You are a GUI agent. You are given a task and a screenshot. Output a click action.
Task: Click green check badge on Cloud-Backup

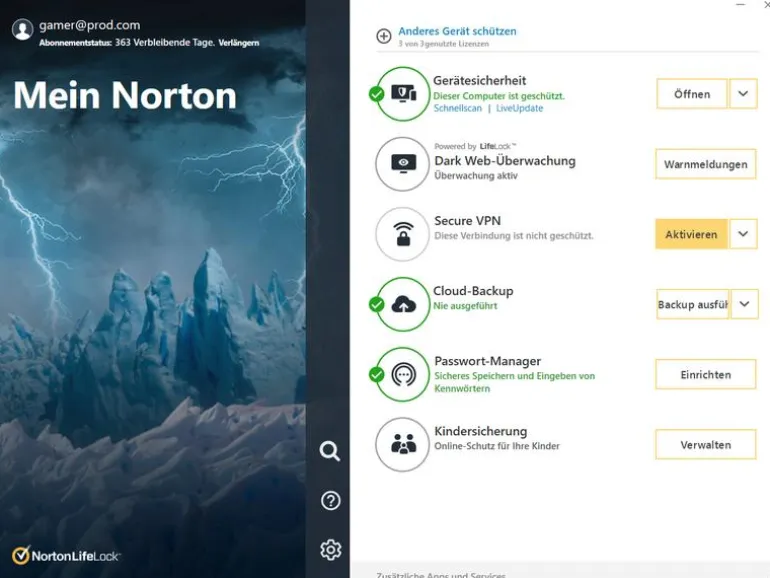click(x=377, y=304)
